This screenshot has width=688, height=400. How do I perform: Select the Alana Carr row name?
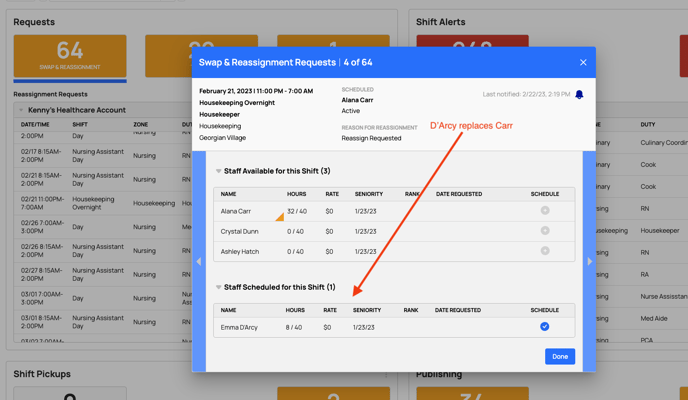(x=236, y=211)
